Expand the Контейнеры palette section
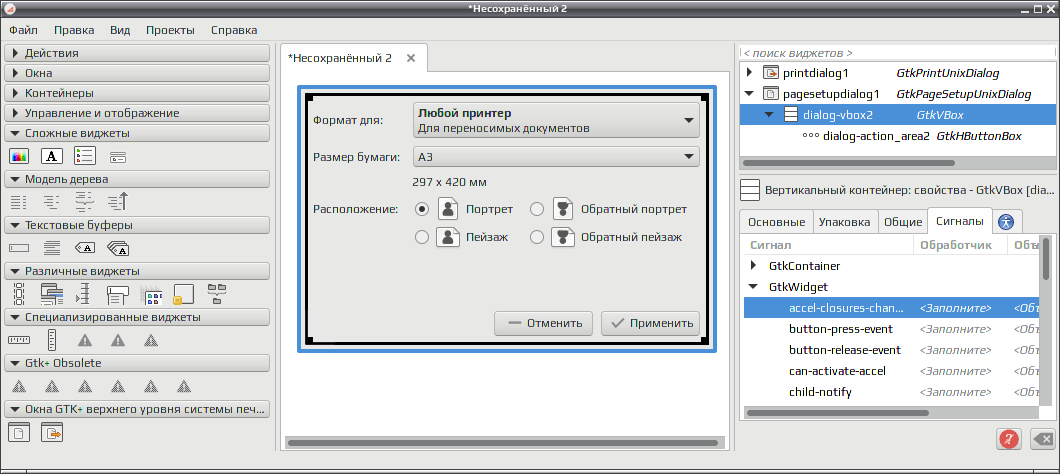 coord(137,93)
